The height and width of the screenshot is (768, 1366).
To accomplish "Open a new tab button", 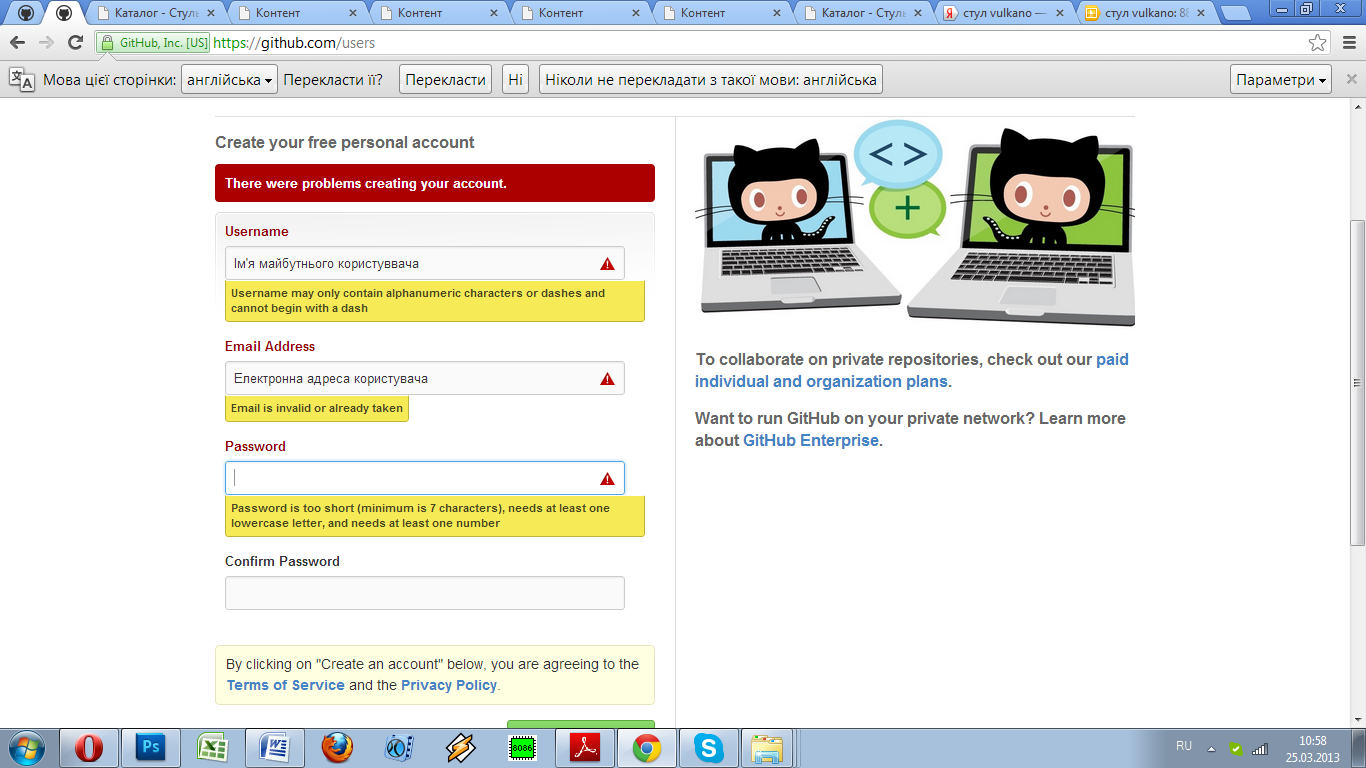I will click(x=1235, y=14).
